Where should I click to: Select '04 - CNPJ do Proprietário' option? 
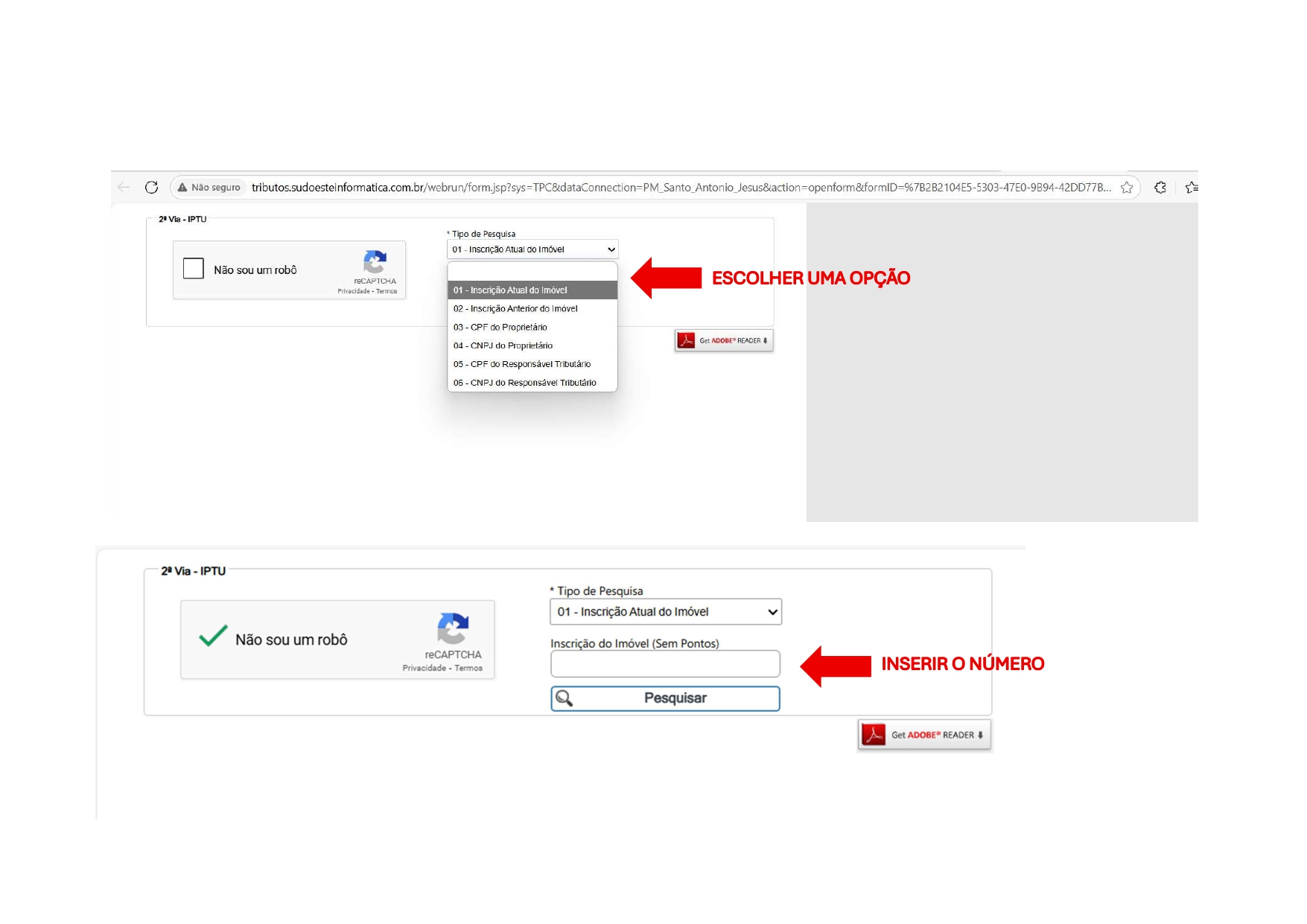coord(532,345)
